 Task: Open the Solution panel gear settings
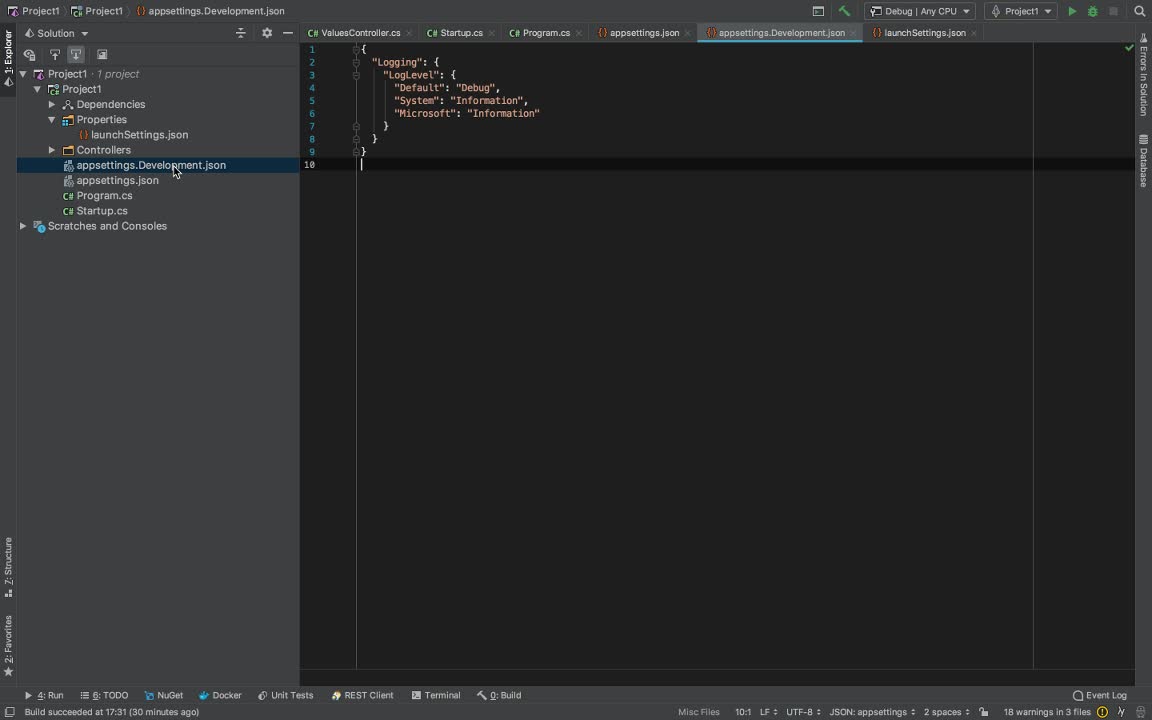267,33
